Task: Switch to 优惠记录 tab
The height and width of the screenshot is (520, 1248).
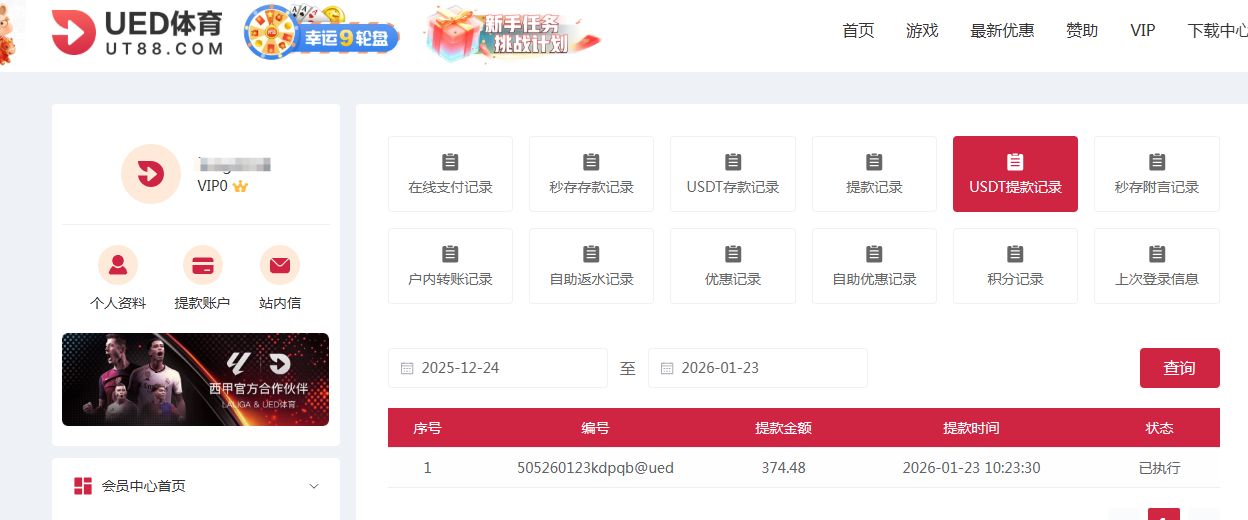Action: (733, 266)
